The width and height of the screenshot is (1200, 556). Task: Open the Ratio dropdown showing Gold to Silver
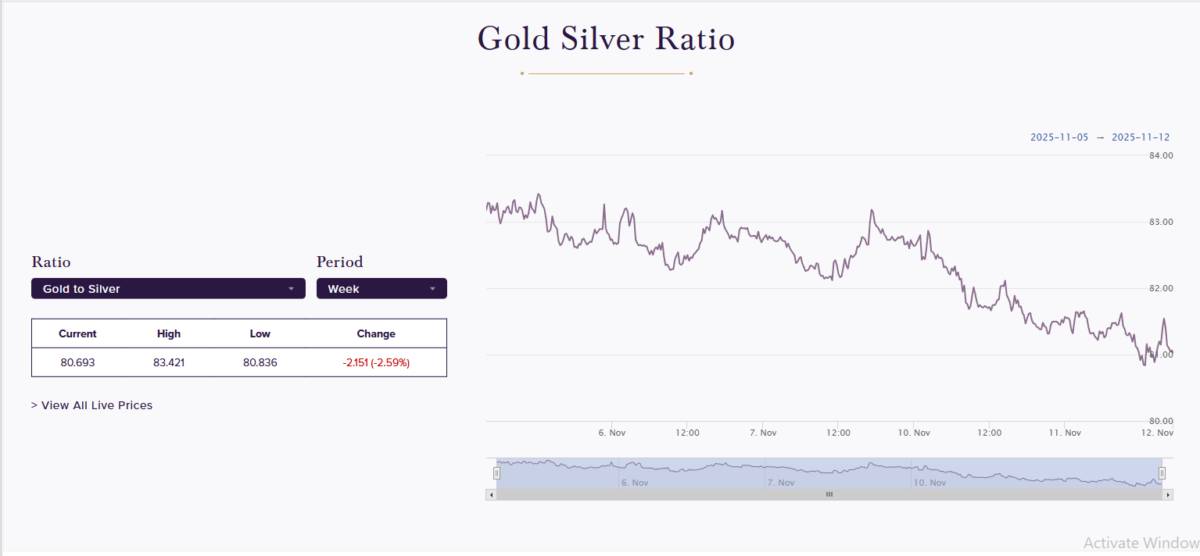pyautogui.click(x=168, y=289)
